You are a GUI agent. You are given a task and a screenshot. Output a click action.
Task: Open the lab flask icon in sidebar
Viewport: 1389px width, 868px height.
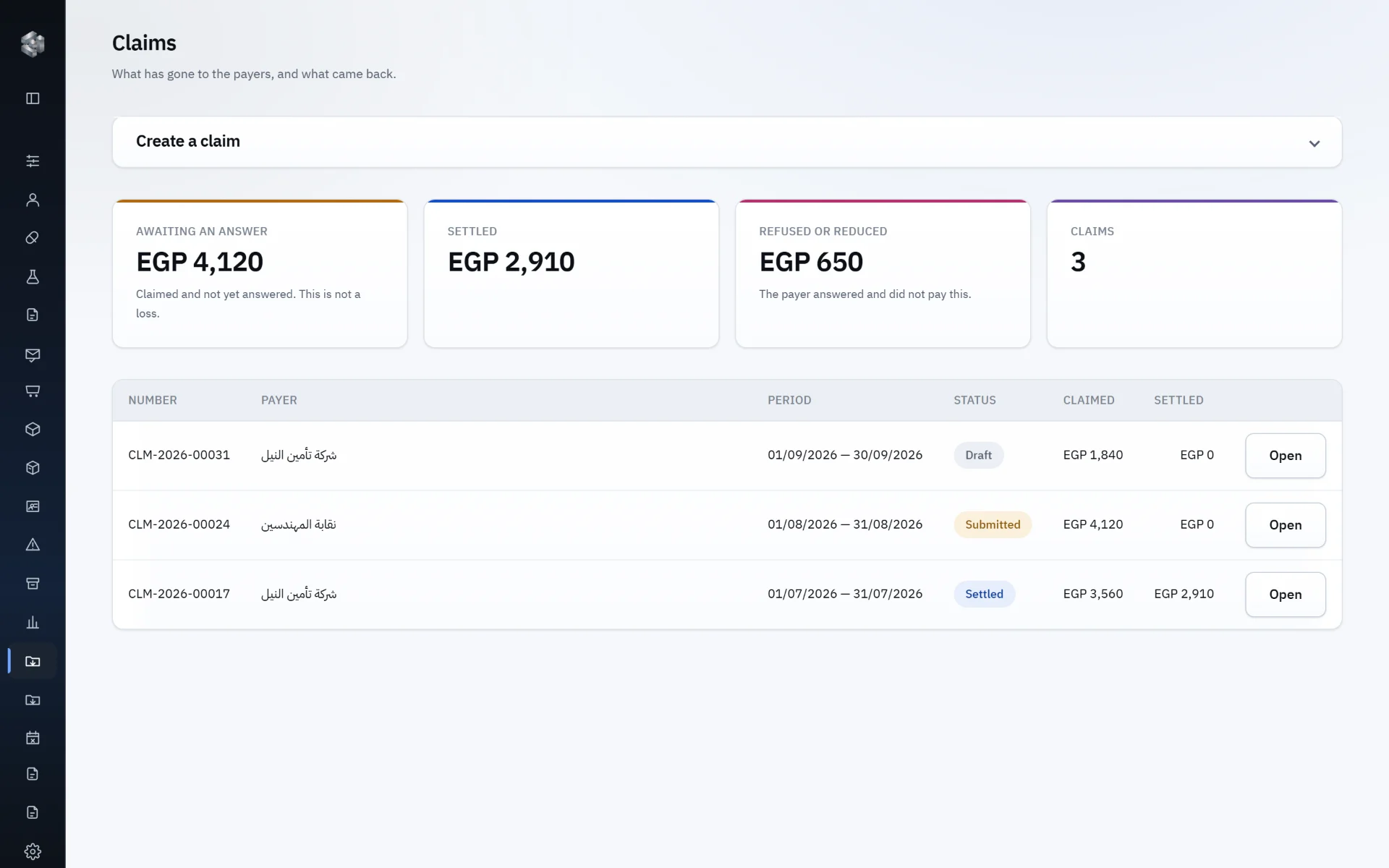33,276
